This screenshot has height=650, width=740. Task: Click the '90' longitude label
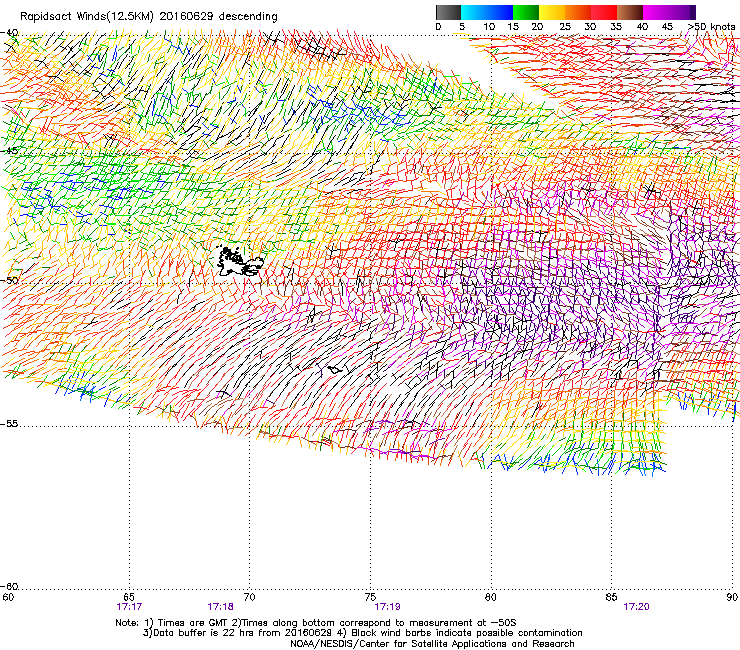click(732, 597)
